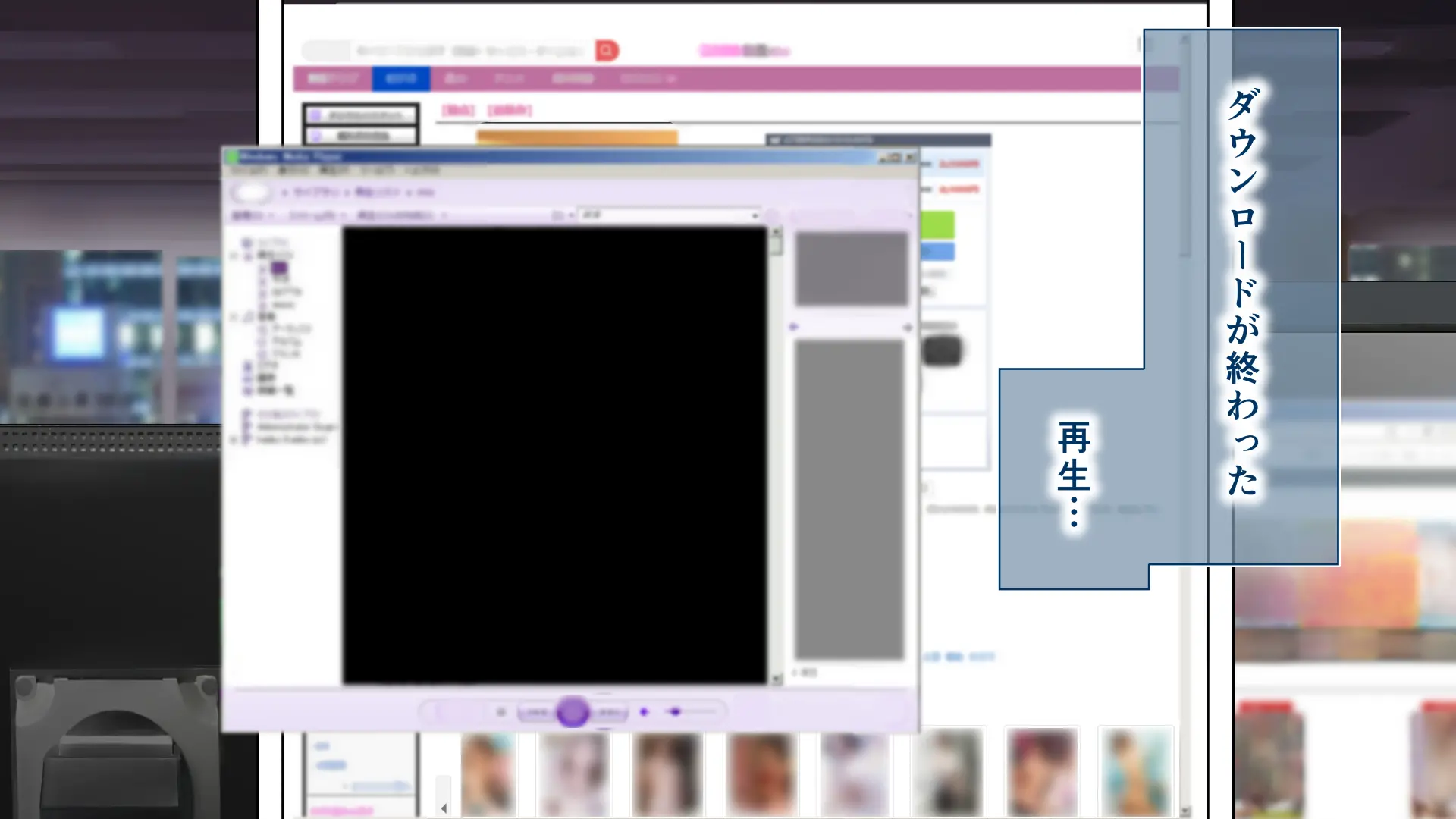
Task: Select the blue highlighted tab in the pink navigation bar
Action: tap(401, 78)
